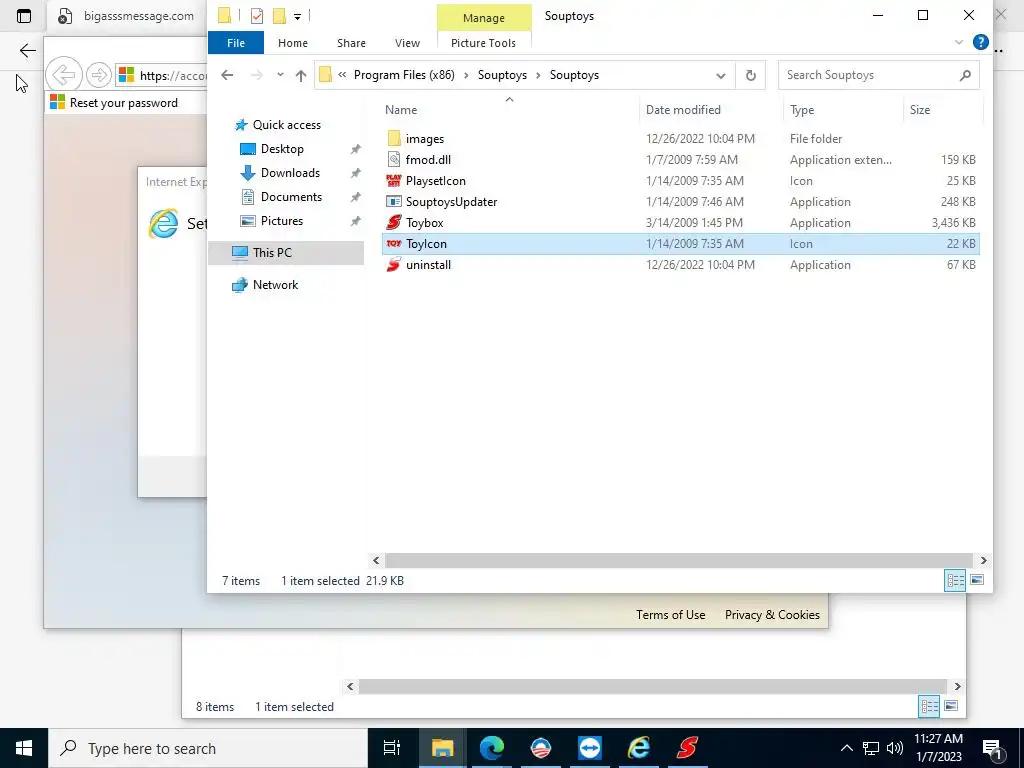Screen dimensions: 1024x768
Task: Click the Windows Start button
Action: (24, 748)
